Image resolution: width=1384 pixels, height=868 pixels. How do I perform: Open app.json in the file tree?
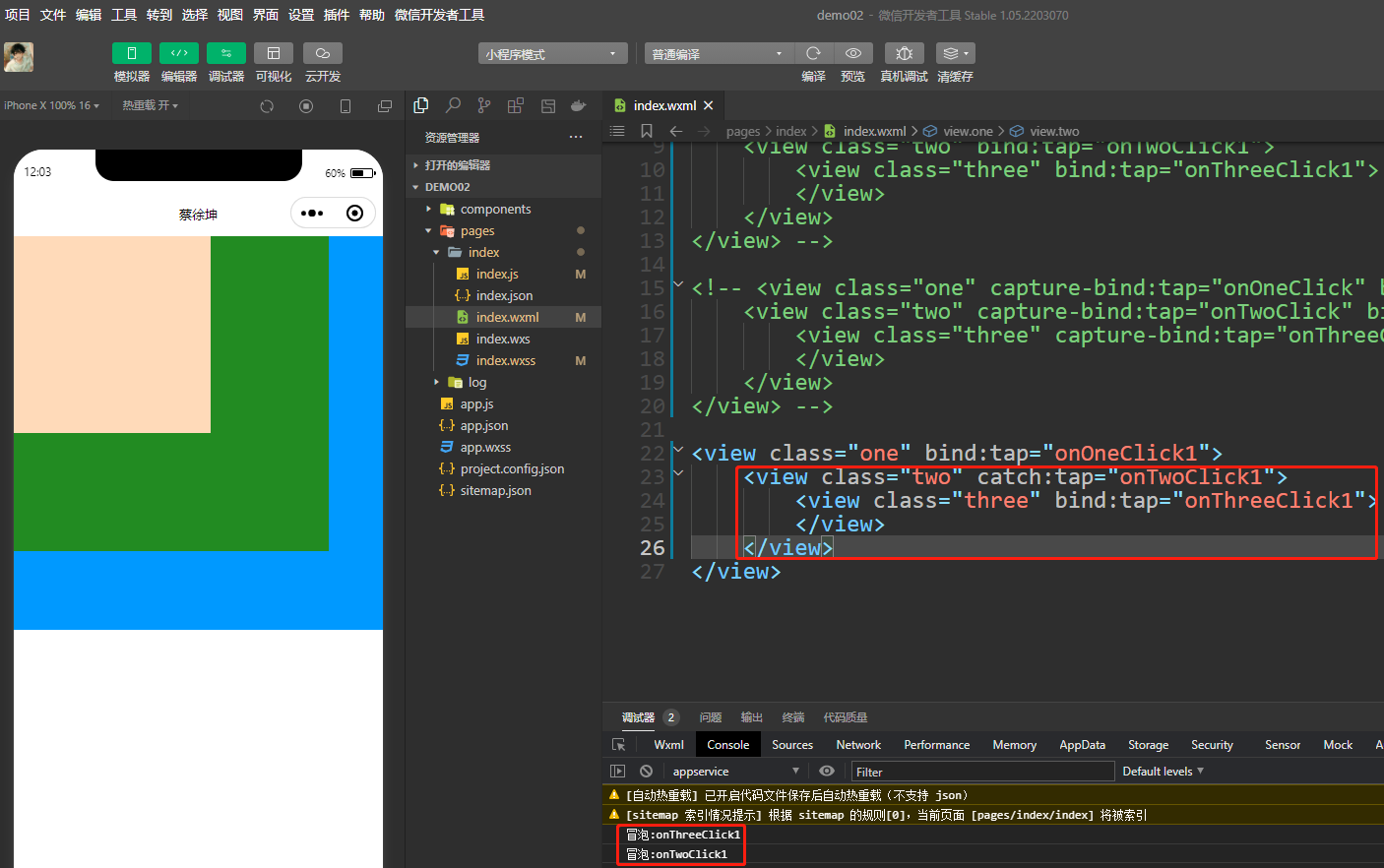(x=484, y=425)
